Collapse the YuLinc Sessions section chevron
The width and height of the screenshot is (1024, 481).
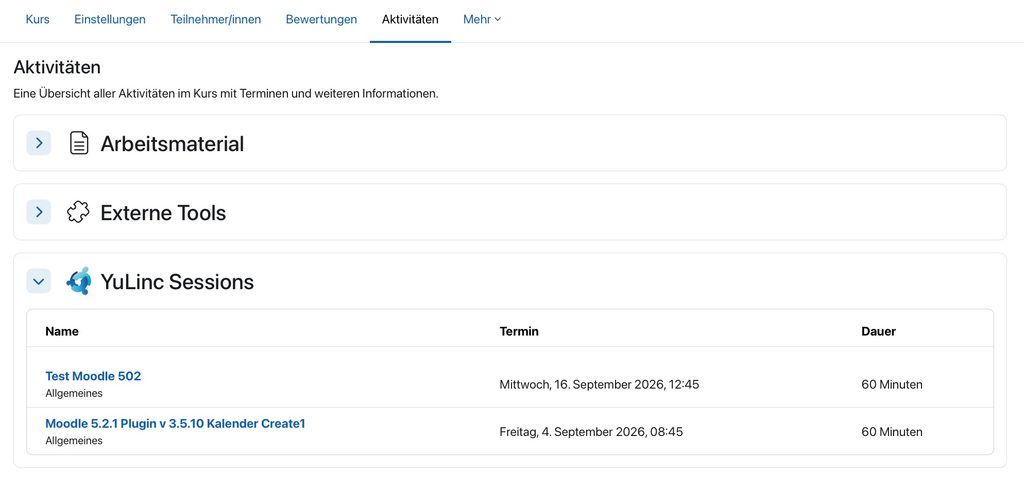39,281
